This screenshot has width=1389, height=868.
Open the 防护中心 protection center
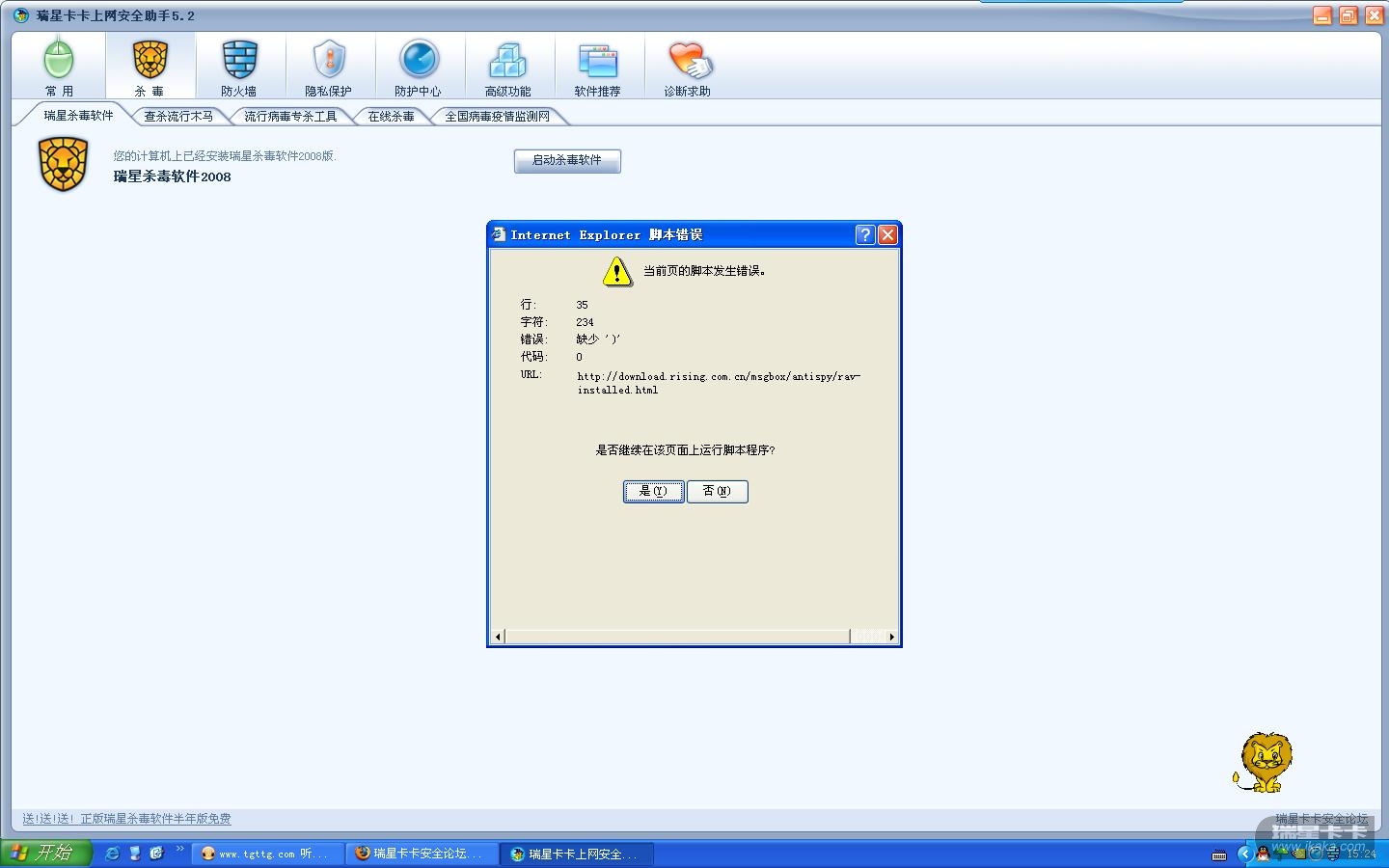419,67
